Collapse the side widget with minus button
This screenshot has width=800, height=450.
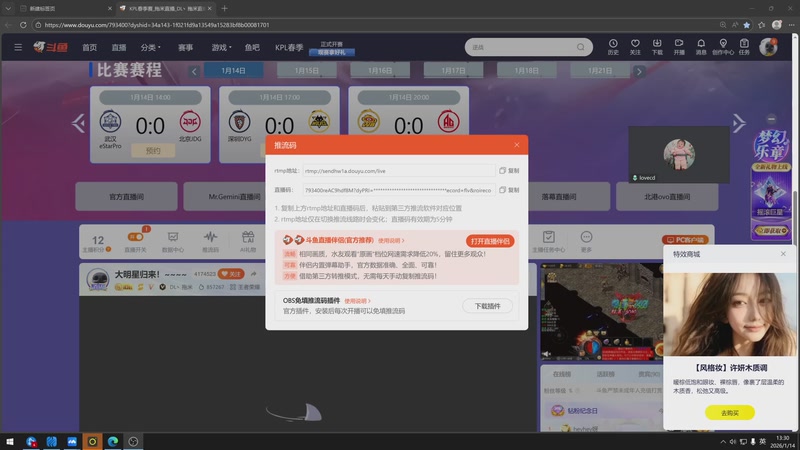771,119
